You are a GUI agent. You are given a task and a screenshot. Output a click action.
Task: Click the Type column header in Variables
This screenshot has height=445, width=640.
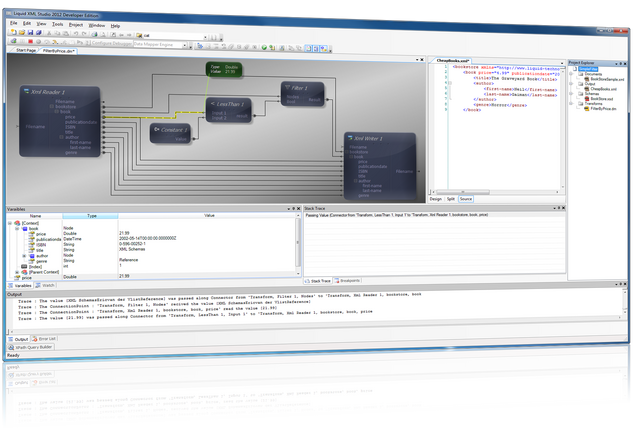(x=91, y=216)
